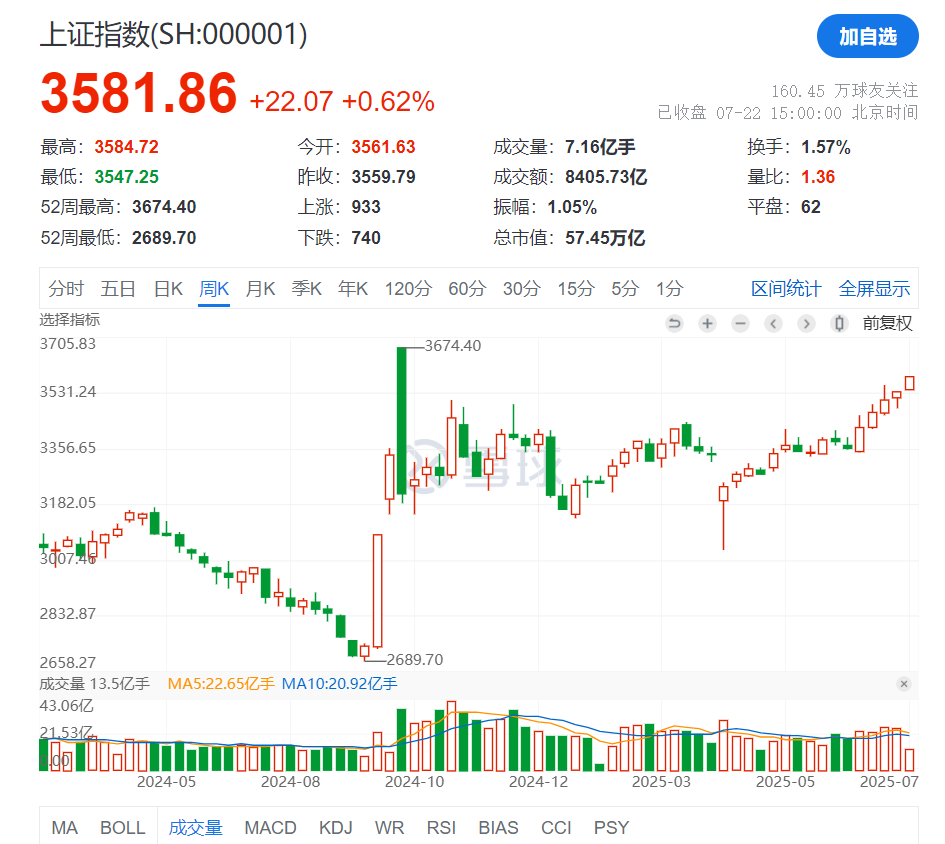The image size is (945, 844).
Task: Show the RSI indicator
Action: (441, 828)
